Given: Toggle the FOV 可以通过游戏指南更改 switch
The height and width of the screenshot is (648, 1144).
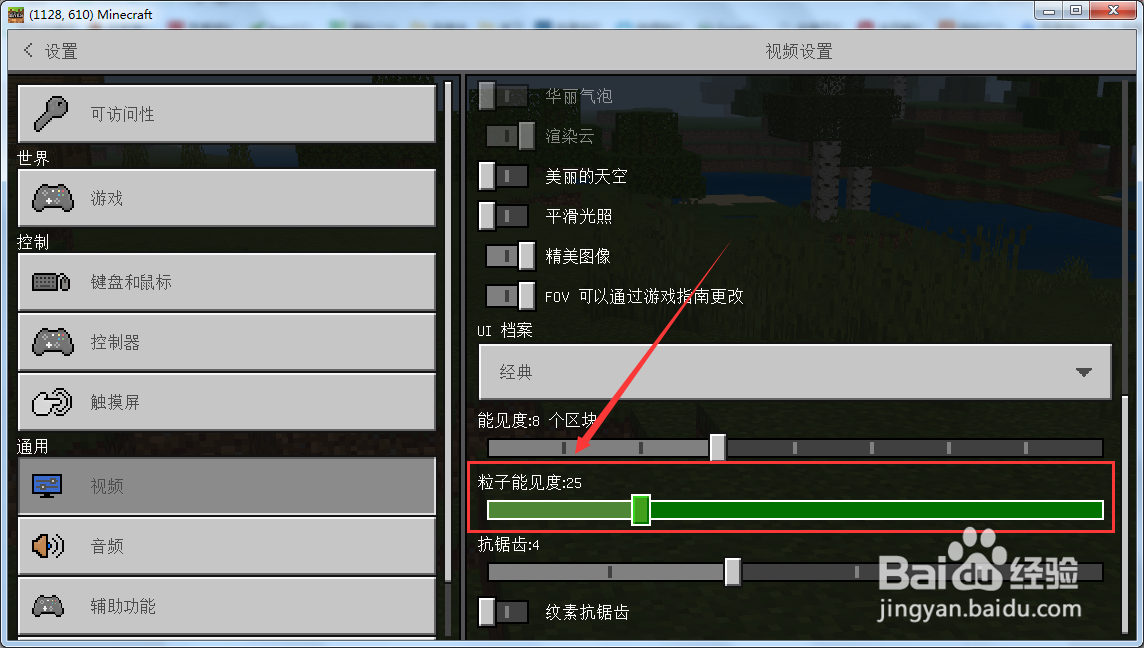Looking at the screenshot, I should [x=510, y=296].
